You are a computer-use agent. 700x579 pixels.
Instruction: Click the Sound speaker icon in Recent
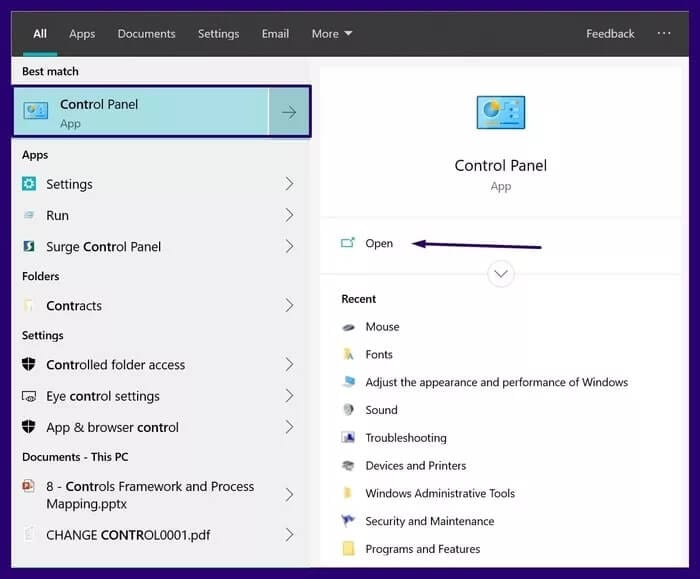[348, 409]
